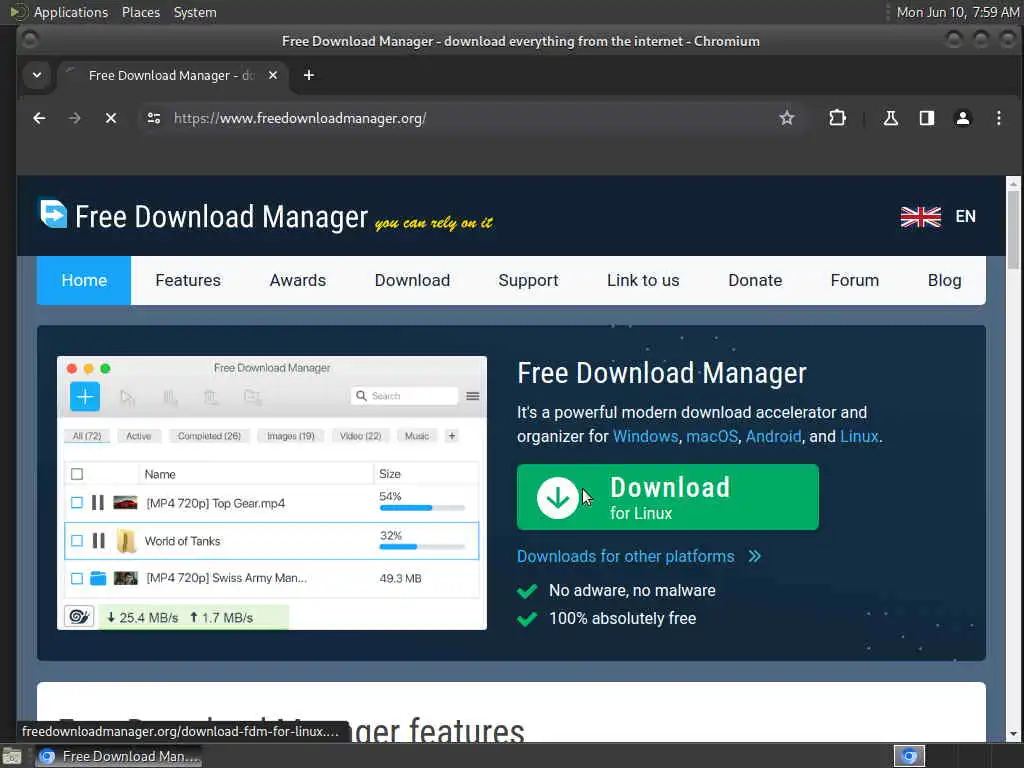Open the Places system menu

click(141, 12)
